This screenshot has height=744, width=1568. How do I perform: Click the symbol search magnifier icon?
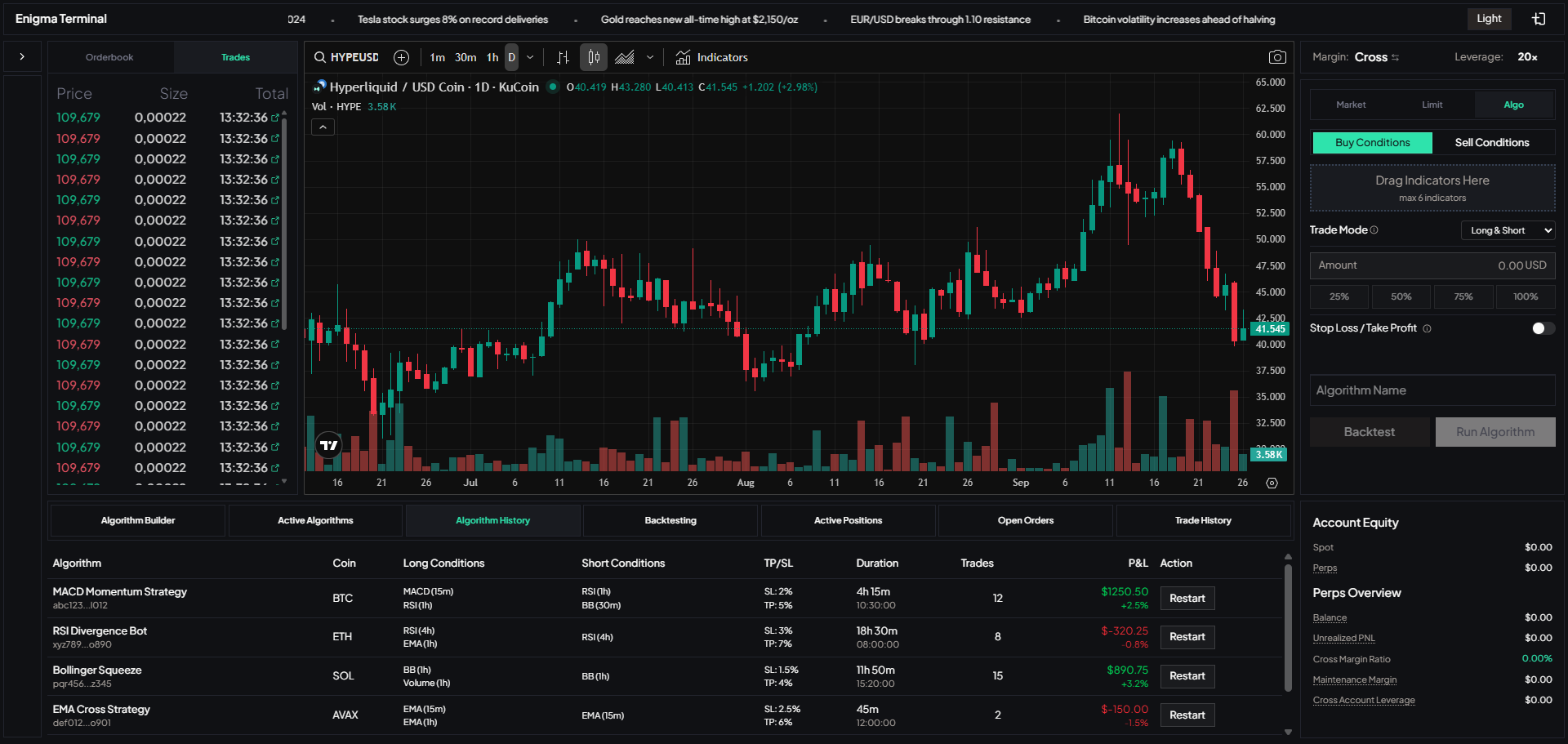[x=318, y=57]
